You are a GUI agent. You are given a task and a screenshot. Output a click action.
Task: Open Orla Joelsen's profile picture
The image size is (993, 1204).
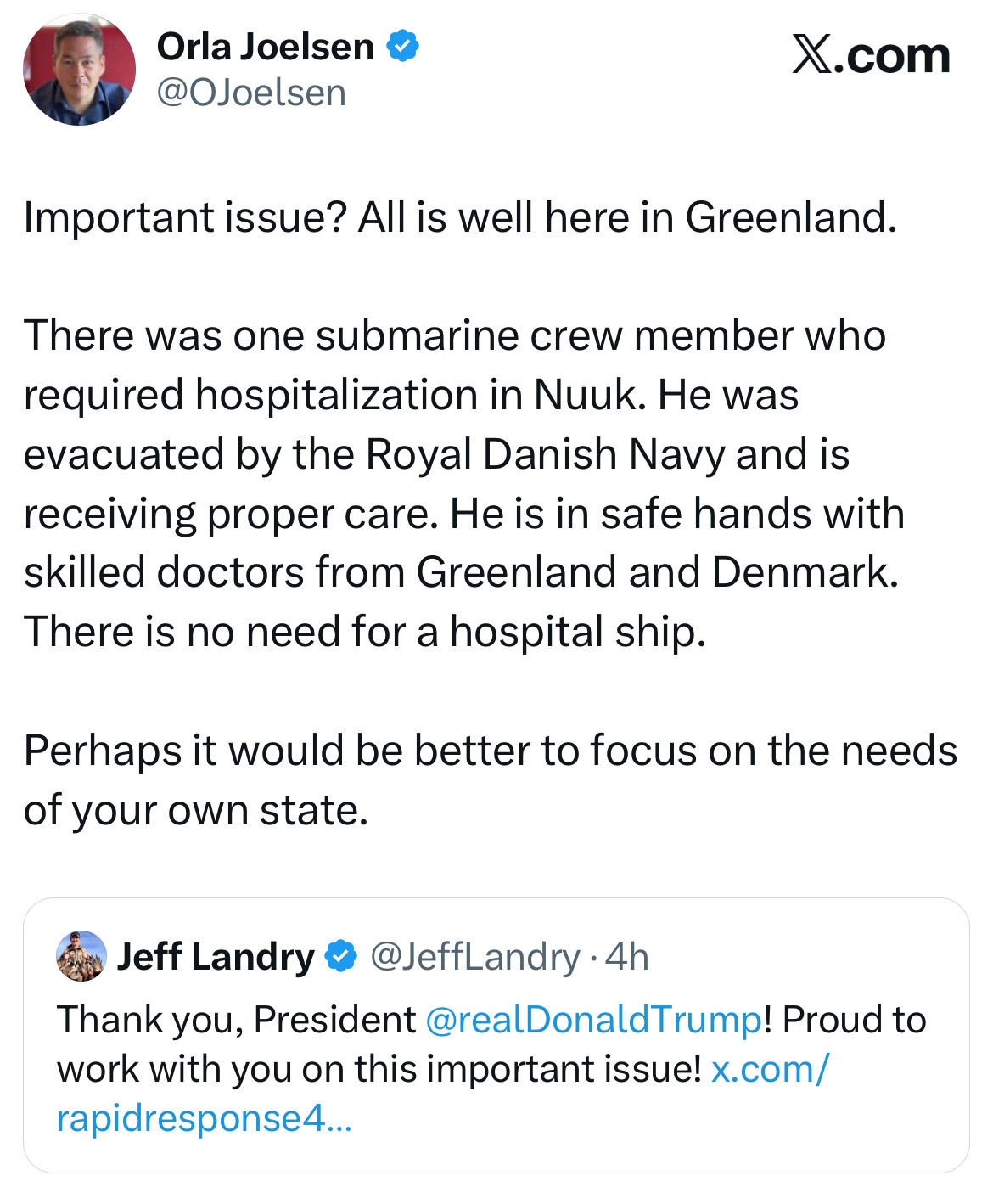[79, 70]
